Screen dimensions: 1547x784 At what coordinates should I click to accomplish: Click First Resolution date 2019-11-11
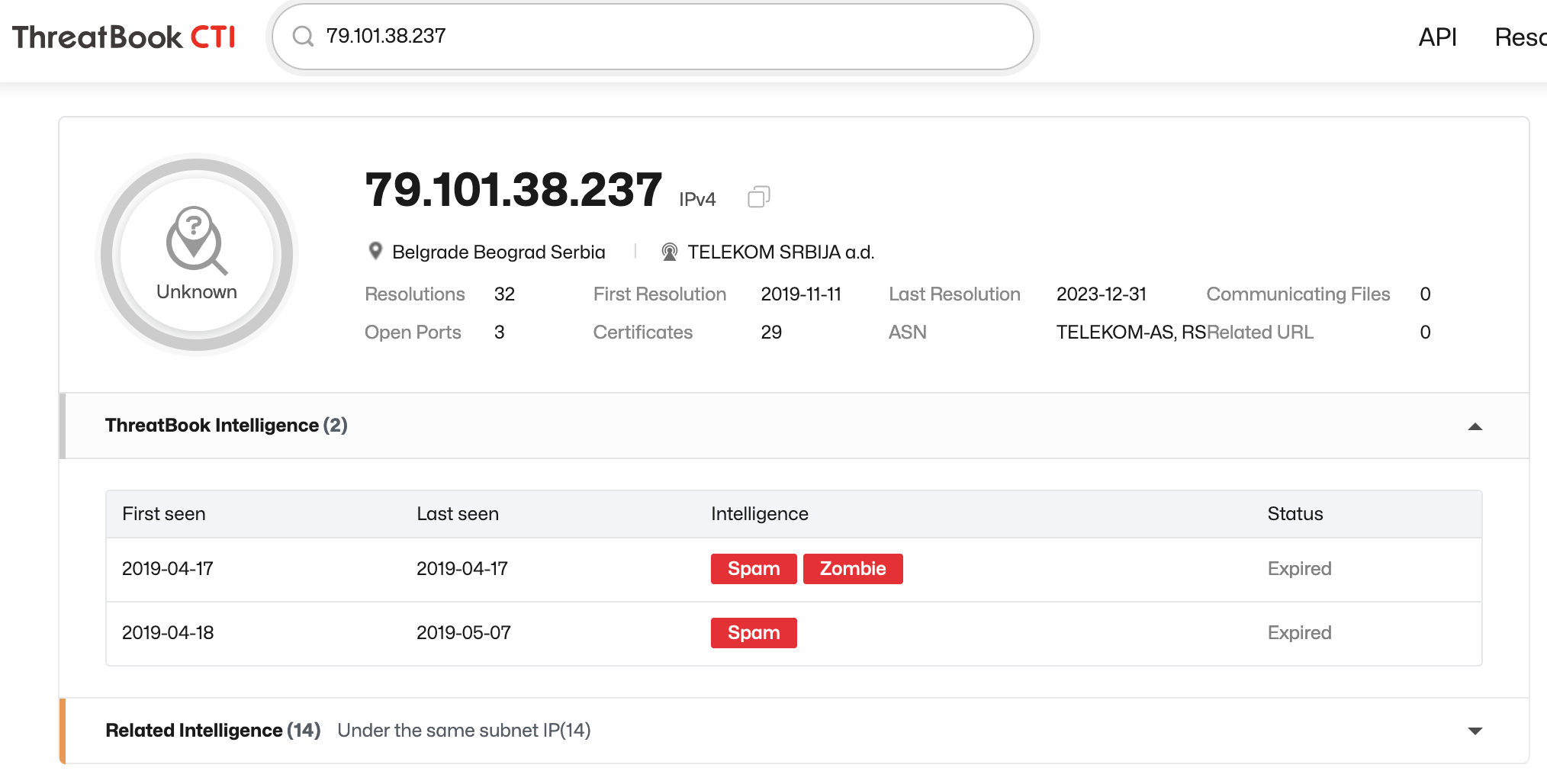point(801,294)
